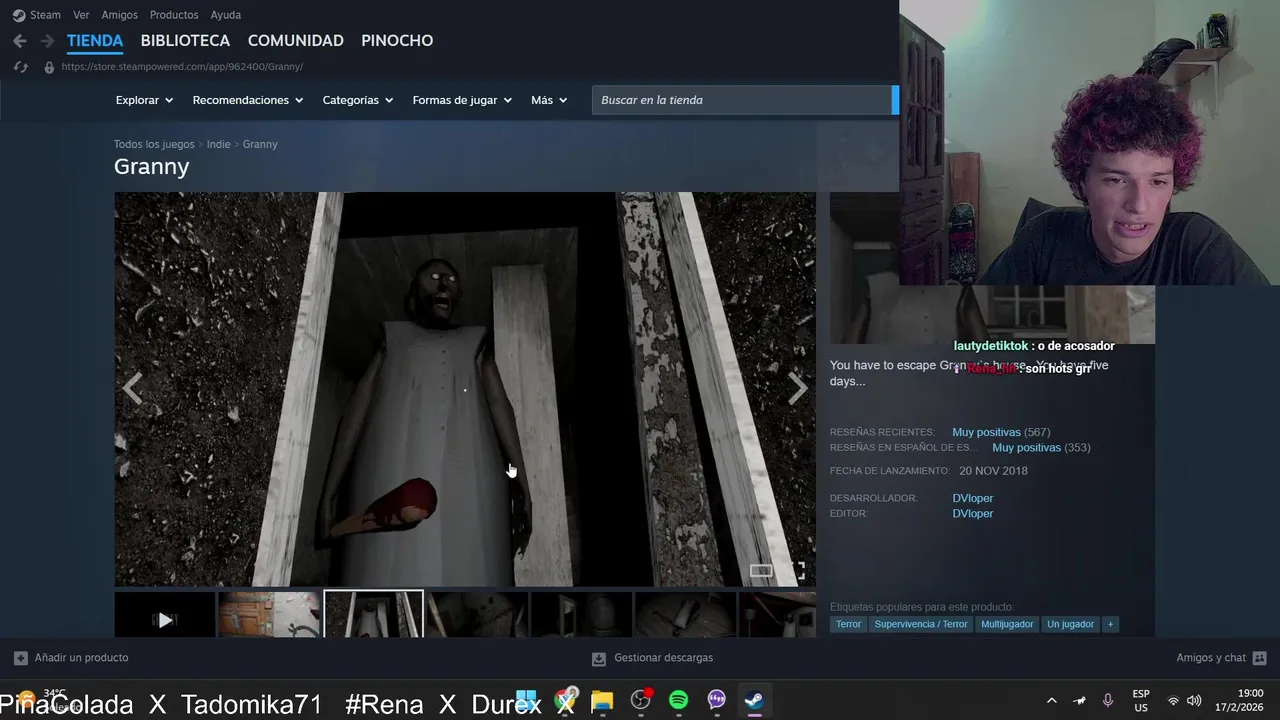Click the microphone tray icon

[x=1107, y=701]
